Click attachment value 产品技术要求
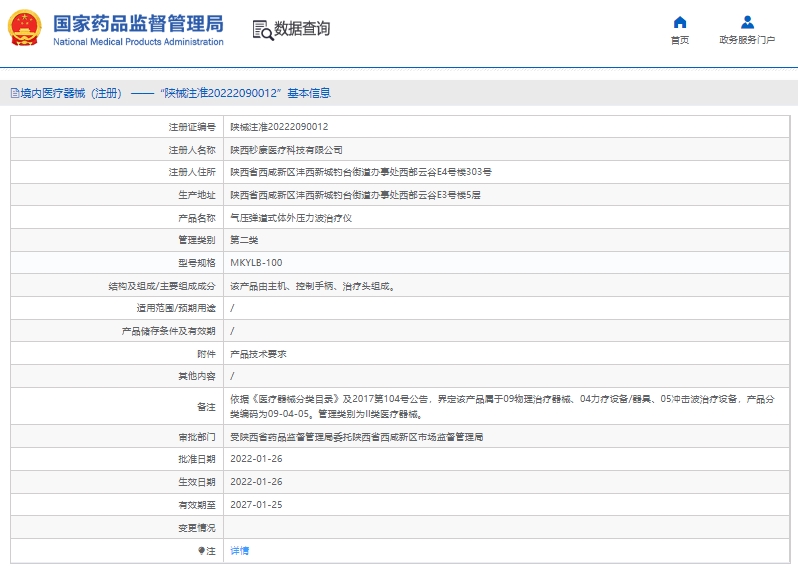 pyautogui.click(x=258, y=354)
